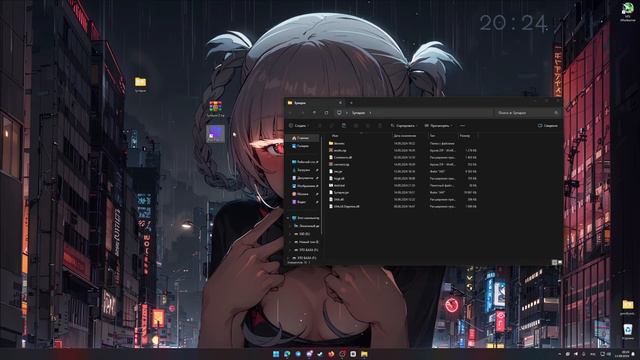The height and width of the screenshot is (360, 640).
Task: Expand the SSD (D:) drive node
Action: (290, 234)
